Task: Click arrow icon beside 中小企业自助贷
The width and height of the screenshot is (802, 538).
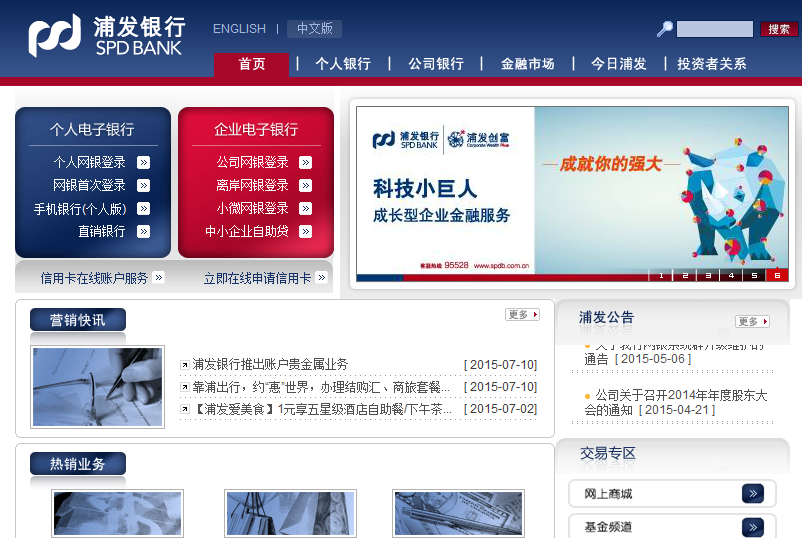Action: pyautogui.click(x=306, y=232)
